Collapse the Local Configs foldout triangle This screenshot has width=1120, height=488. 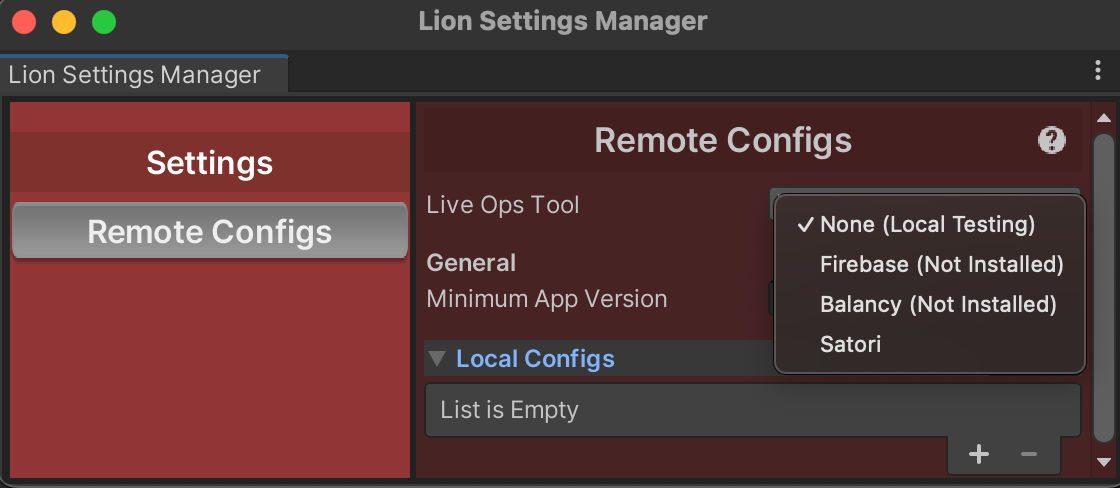(x=437, y=358)
